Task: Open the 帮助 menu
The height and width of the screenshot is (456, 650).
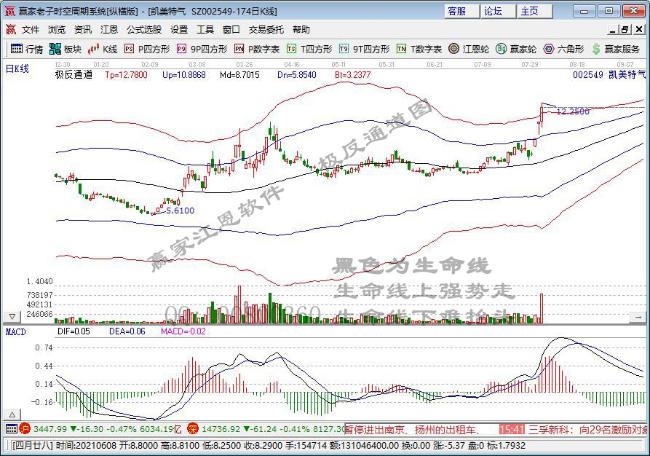Action: pos(301,30)
